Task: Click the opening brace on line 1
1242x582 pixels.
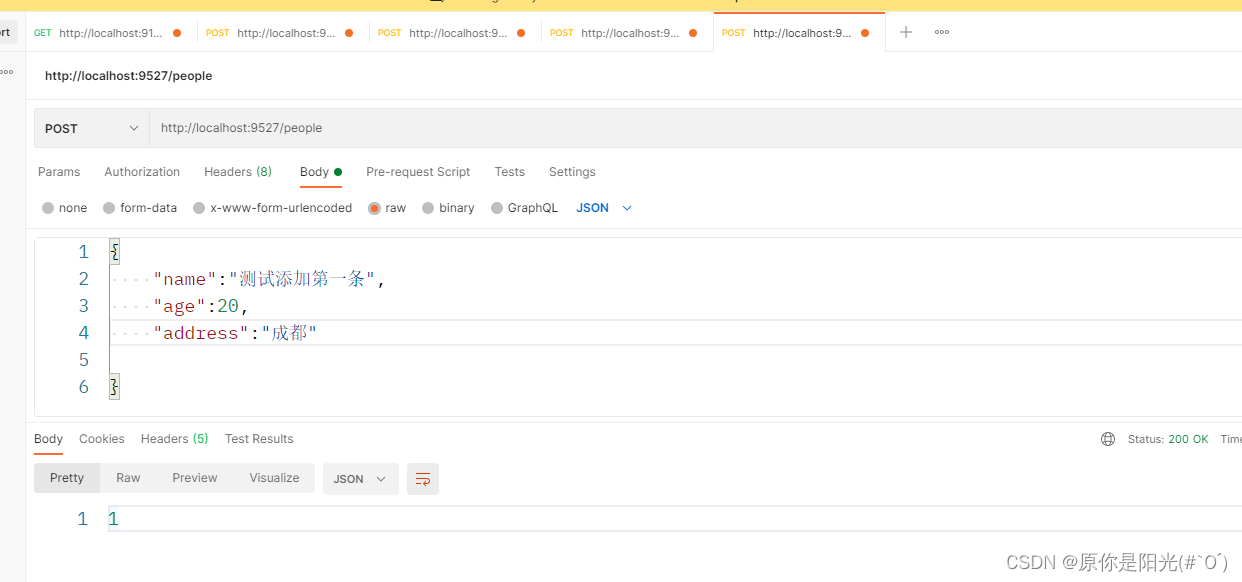Action: click(114, 252)
